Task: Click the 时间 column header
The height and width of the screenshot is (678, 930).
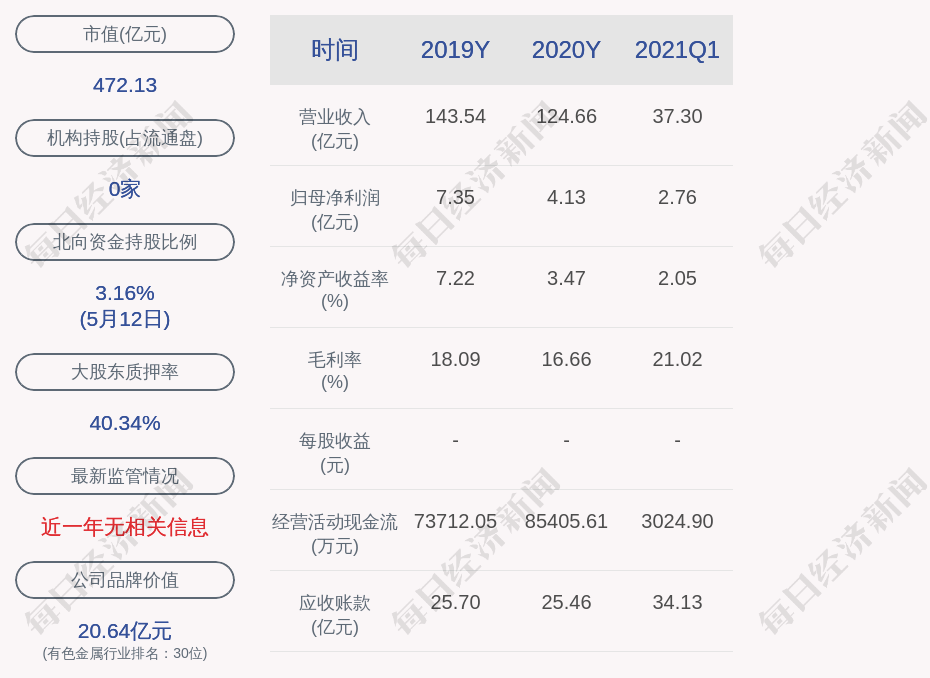Action: pyautogui.click(x=334, y=50)
